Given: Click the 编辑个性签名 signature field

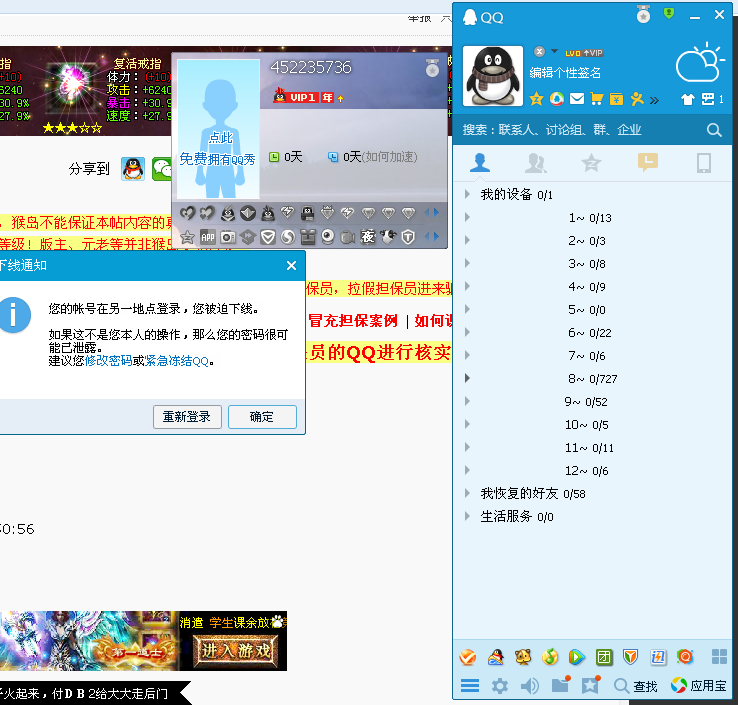Looking at the screenshot, I should point(565,73).
